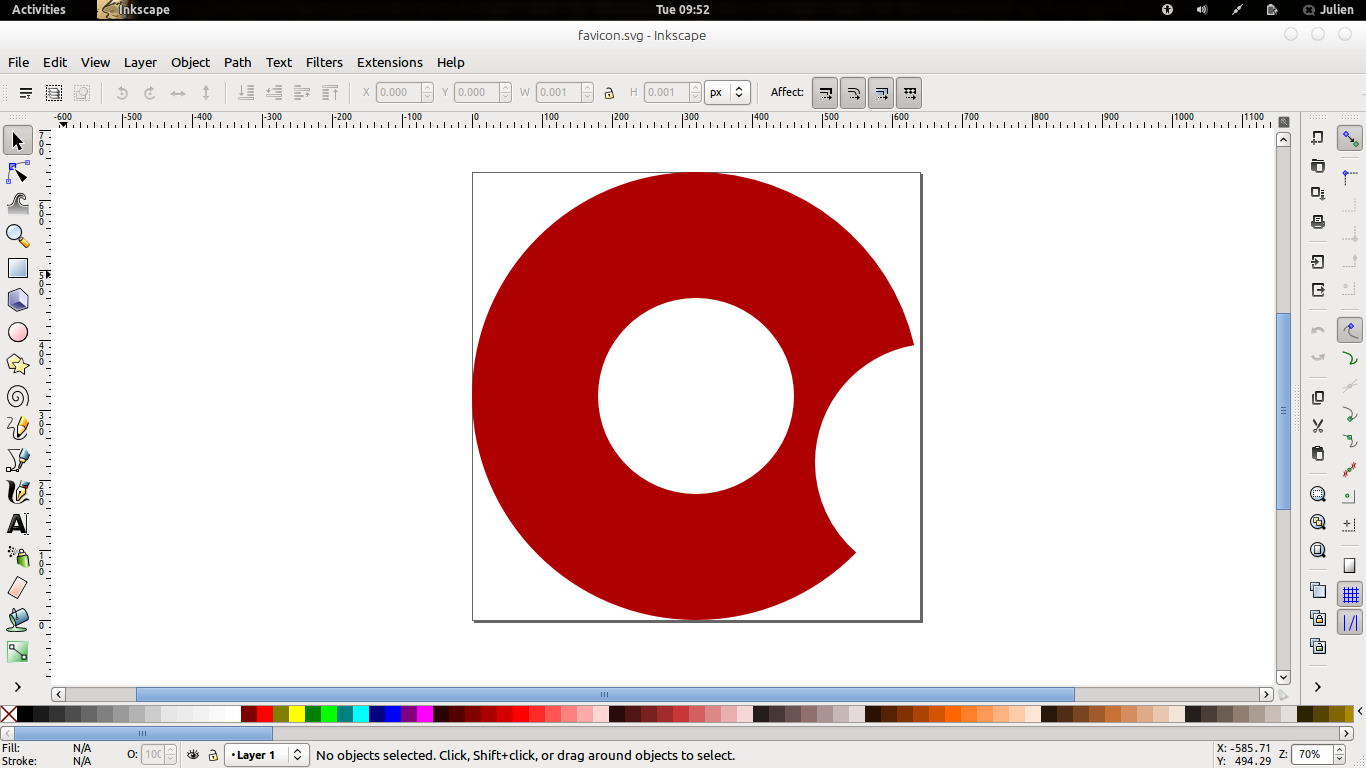Viewport: 1366px width, 768px height.
Task: Select the Calligraphy tool
Action: click(x=17, y=492)
